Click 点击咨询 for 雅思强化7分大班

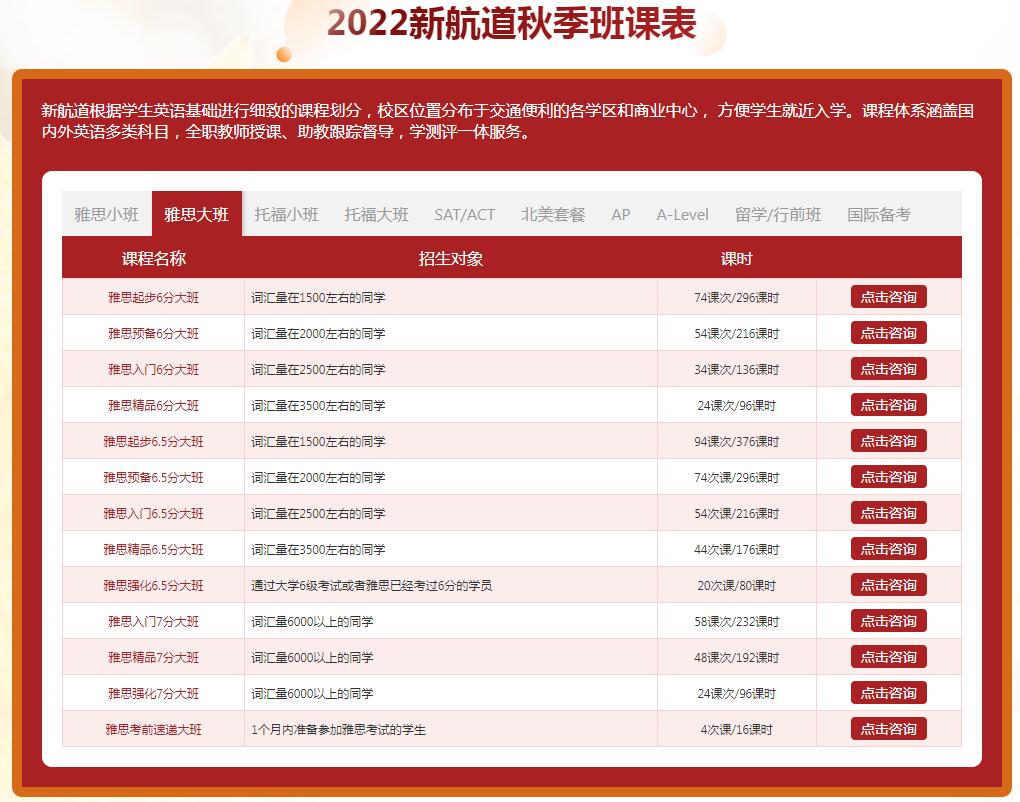889,693
